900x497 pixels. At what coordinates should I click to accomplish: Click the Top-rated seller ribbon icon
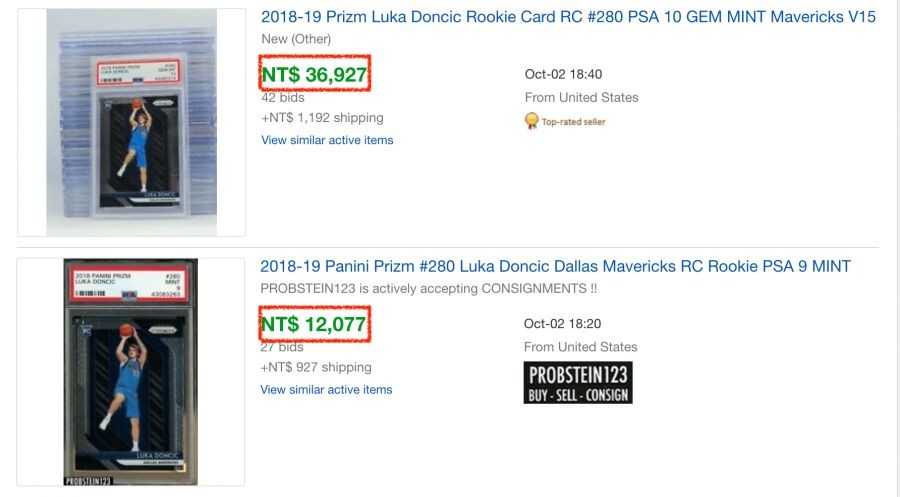533,121
